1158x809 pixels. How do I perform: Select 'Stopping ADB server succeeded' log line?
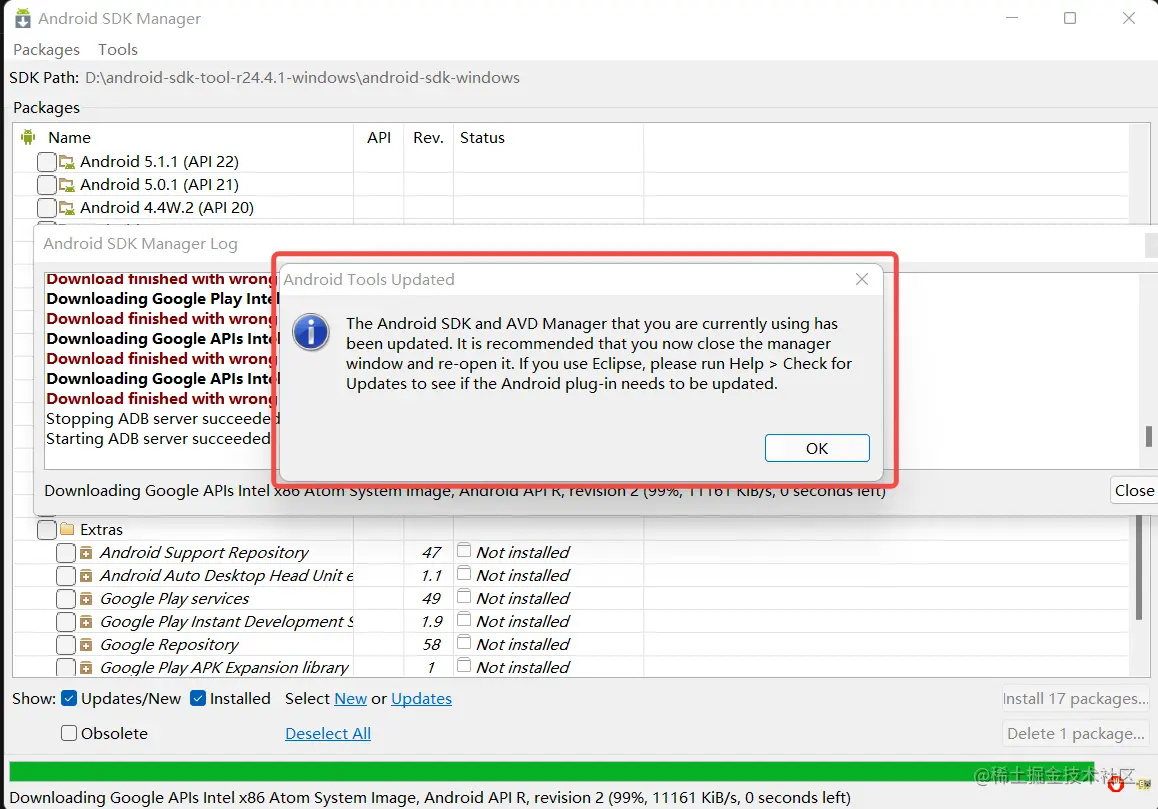click(162, 419)
